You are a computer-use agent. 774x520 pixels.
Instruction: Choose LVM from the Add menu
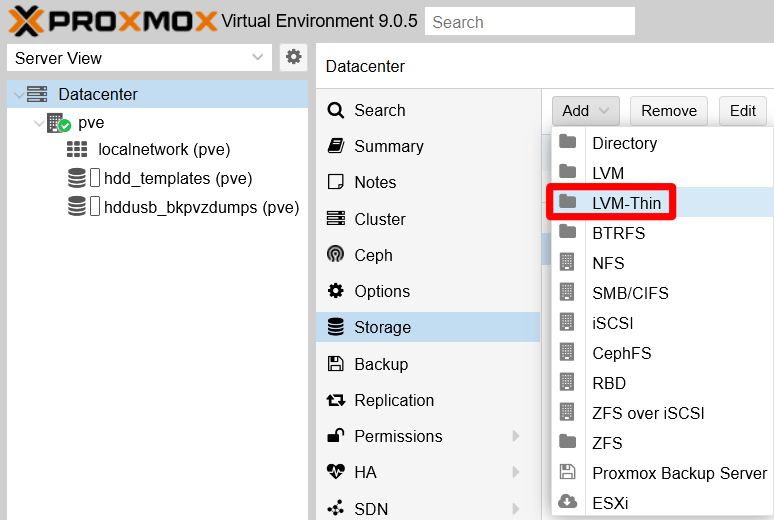click(x=662, y=173)
